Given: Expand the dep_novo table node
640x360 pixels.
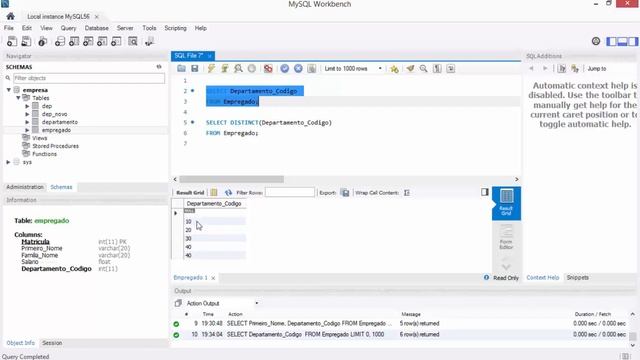Looking at the screenshot, I should coord(27,114).
